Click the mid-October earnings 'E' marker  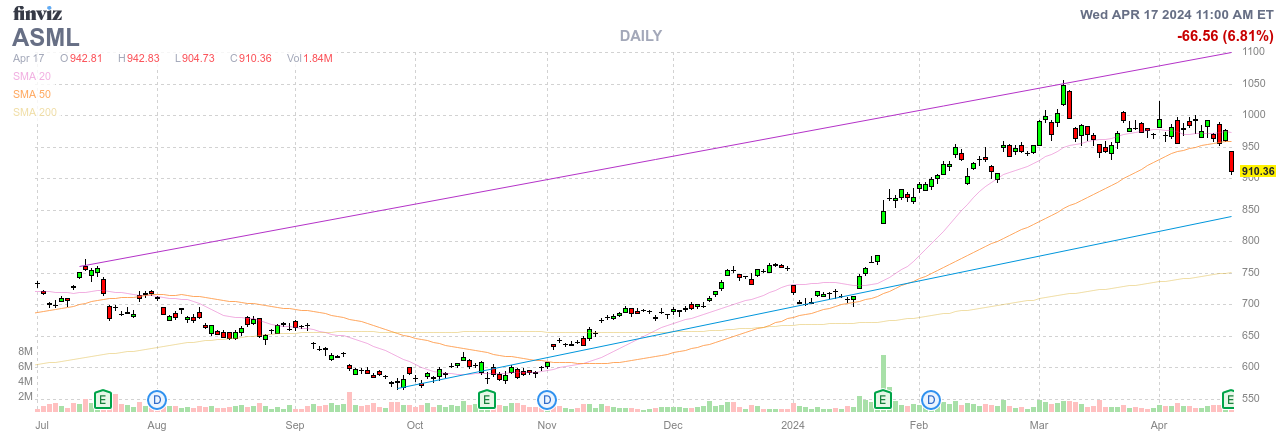[487, 400]
